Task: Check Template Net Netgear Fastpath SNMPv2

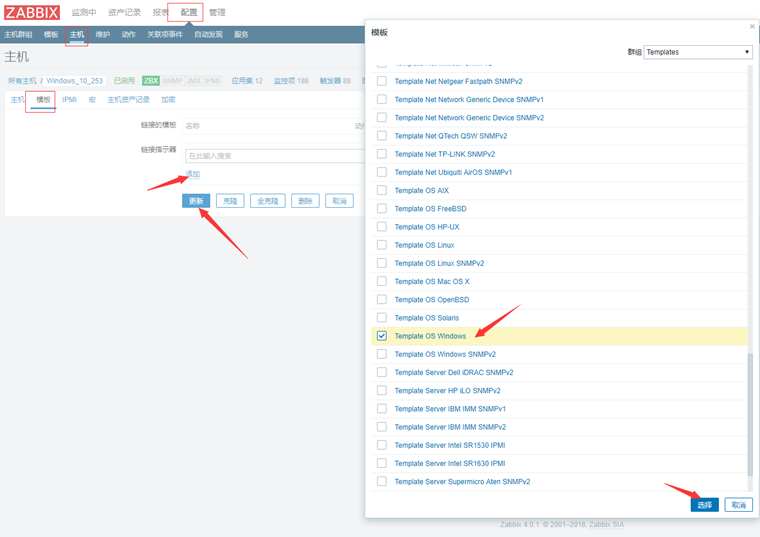Action: (382, 81)
